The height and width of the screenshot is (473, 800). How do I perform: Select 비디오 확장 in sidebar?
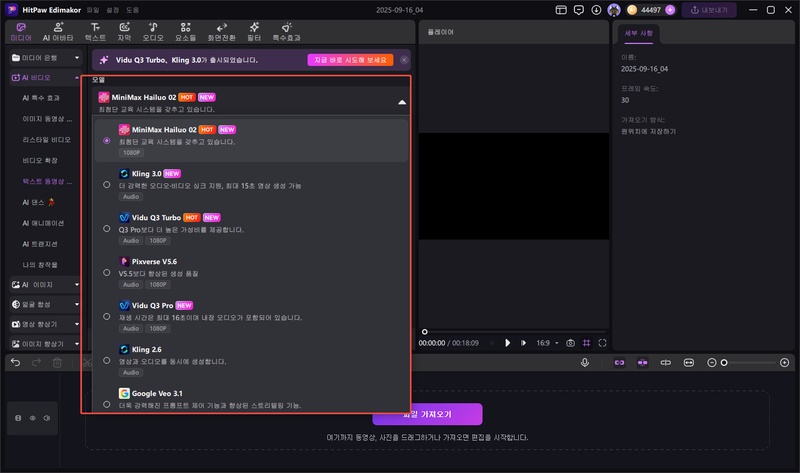tap(40, 160)
